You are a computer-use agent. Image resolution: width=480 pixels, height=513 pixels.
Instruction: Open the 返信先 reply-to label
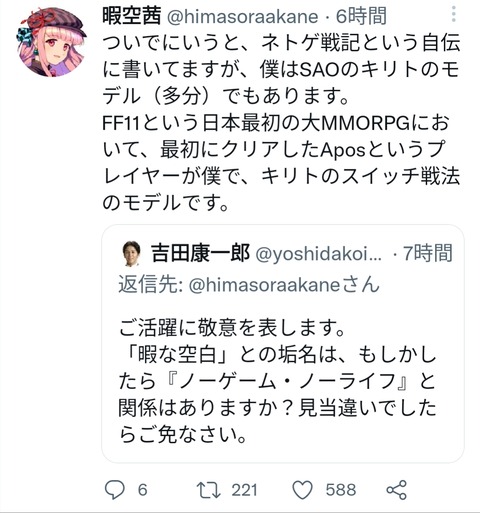tap(150, 285)
